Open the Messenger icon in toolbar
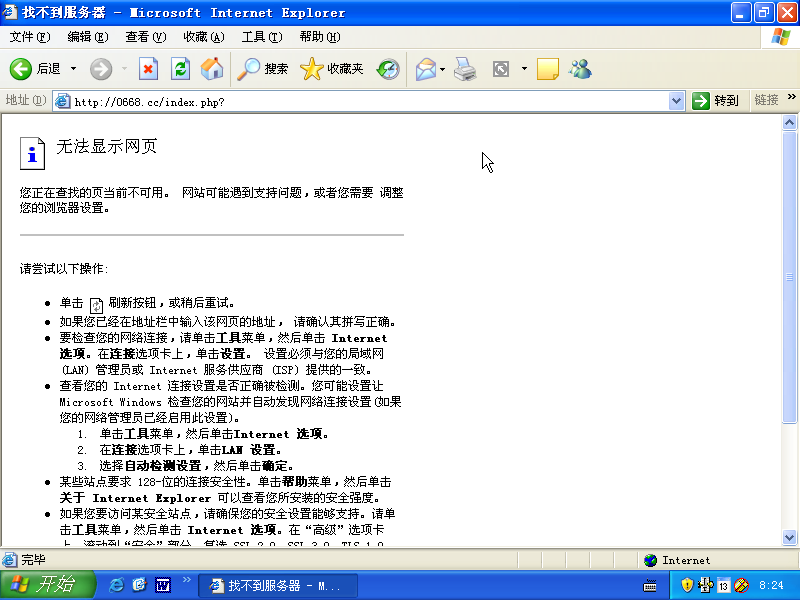The image size is (800, 600). click(x=580, y=69)
